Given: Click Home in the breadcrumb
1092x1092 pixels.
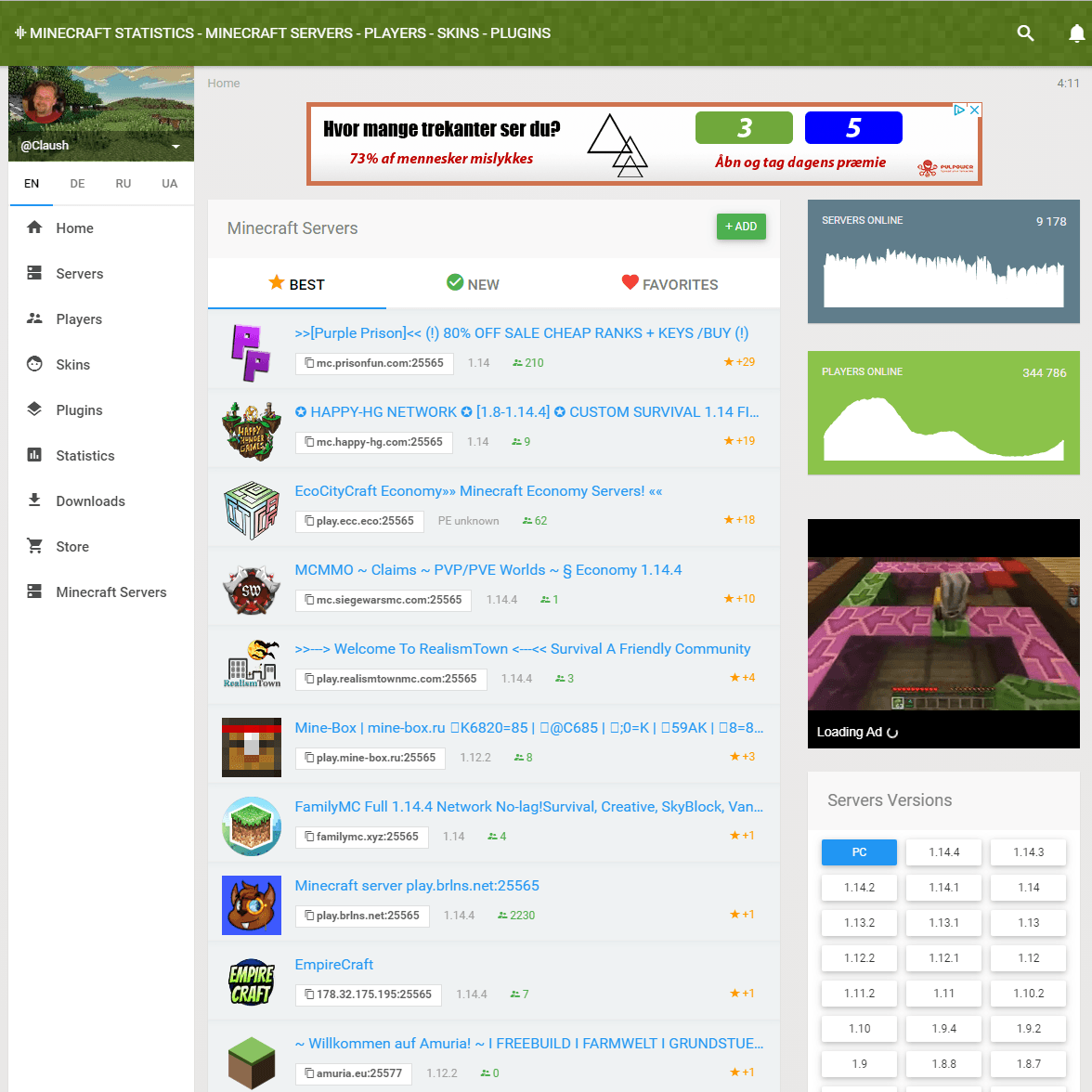Looking at the screenshot, I should pyautogui.click(x=224, y=83).
